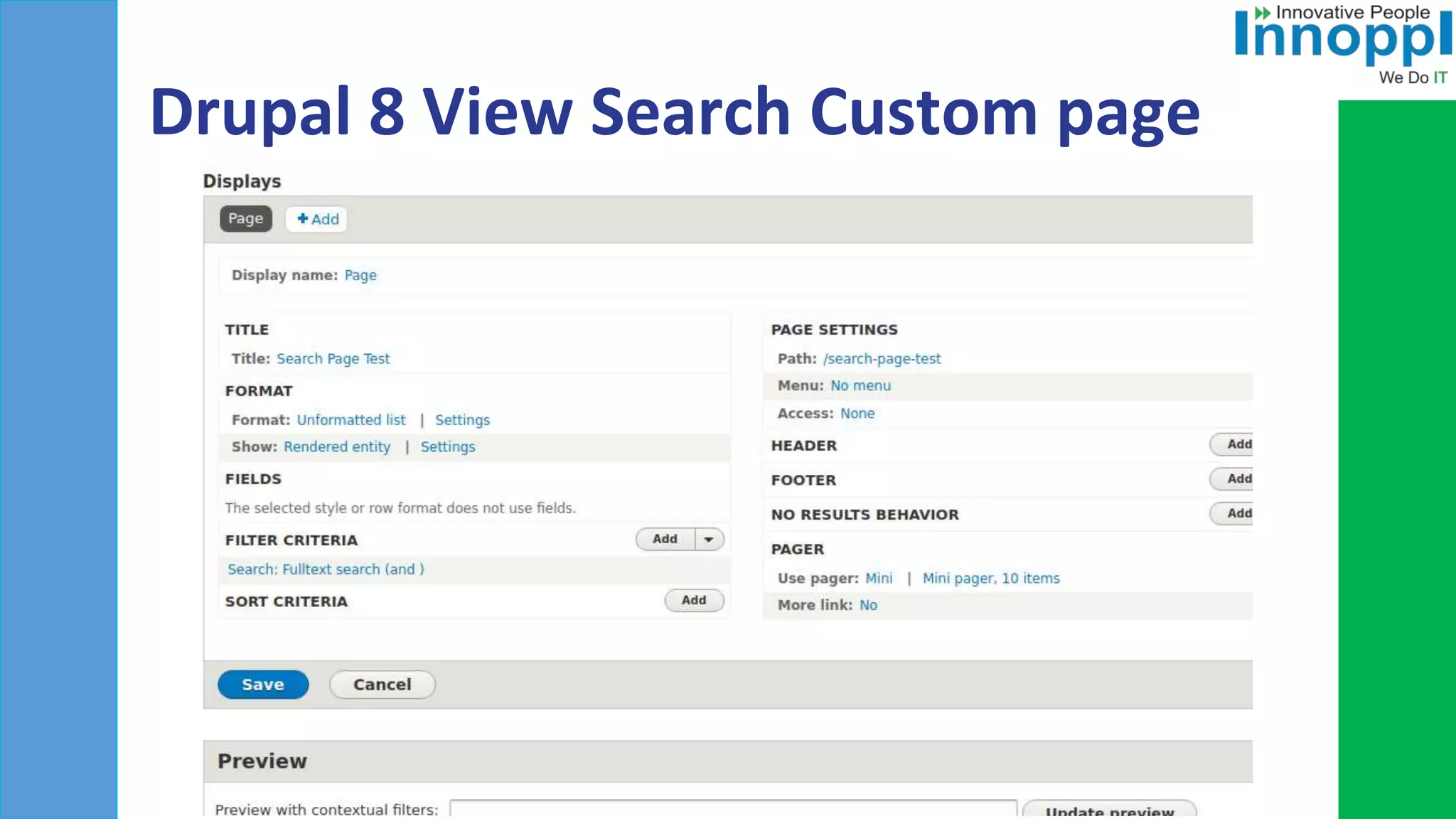Open the Display name Page link
The width and height of the screenshot is (1456, 819).
pyautogui.click(x=360, y=275)
